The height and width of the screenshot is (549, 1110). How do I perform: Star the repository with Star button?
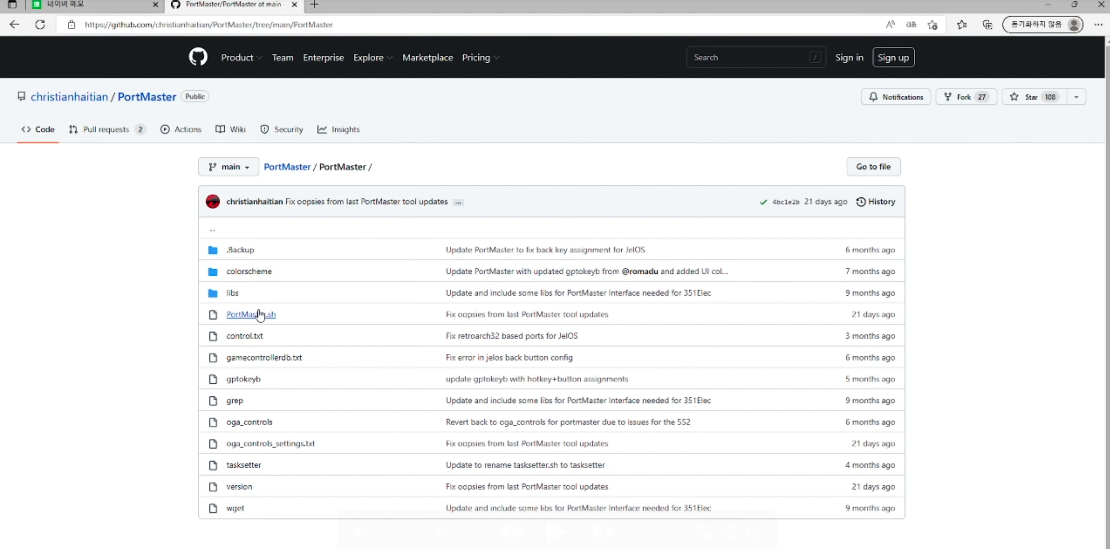pyautogui.click(x=1034, y=97)
